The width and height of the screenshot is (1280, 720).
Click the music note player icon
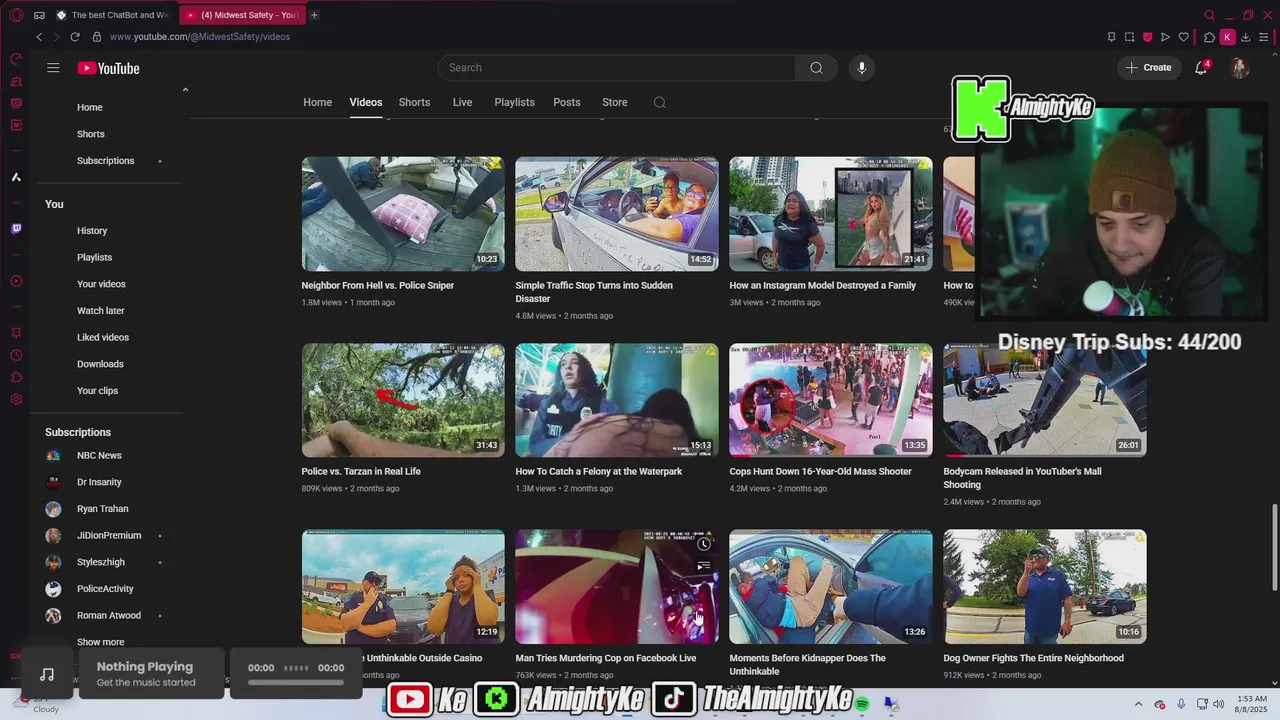[x=47, y=674]
